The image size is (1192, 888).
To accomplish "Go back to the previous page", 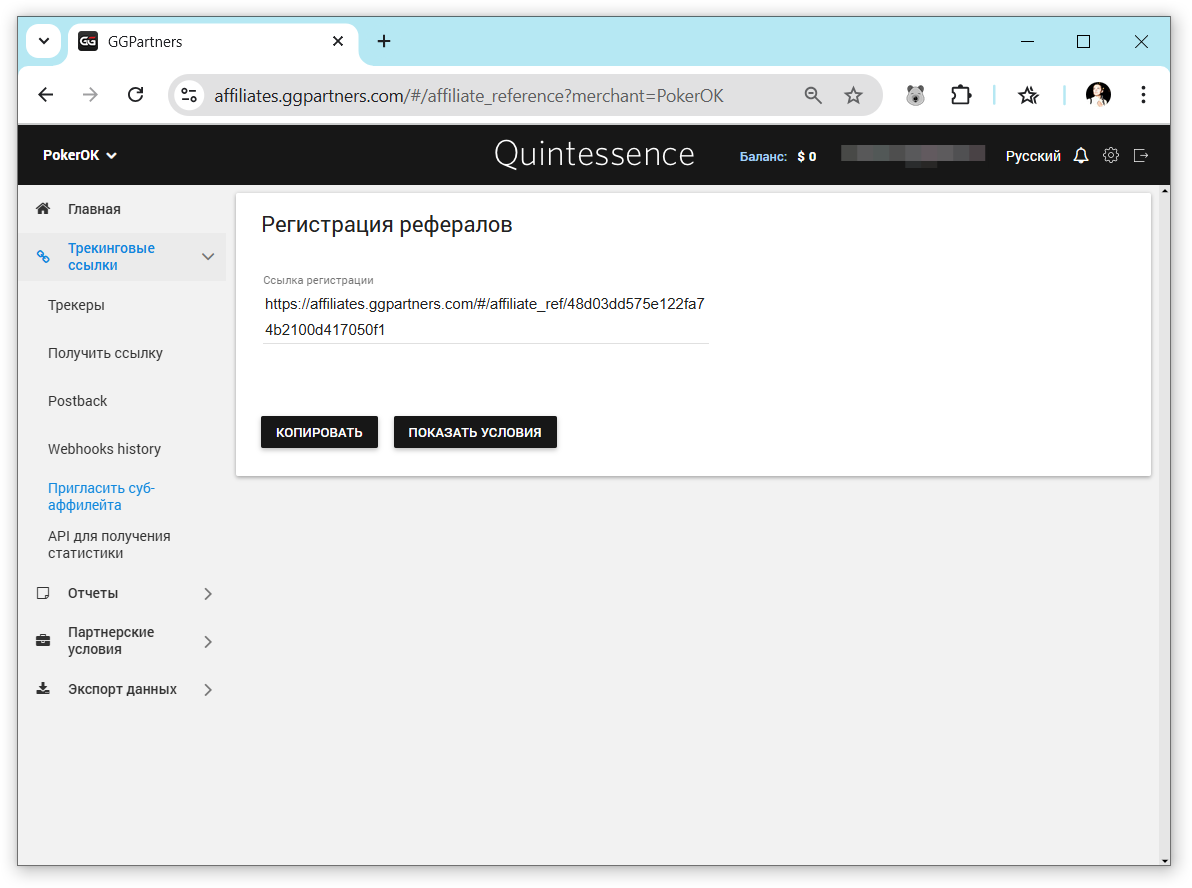I will (x=46, y=95).
